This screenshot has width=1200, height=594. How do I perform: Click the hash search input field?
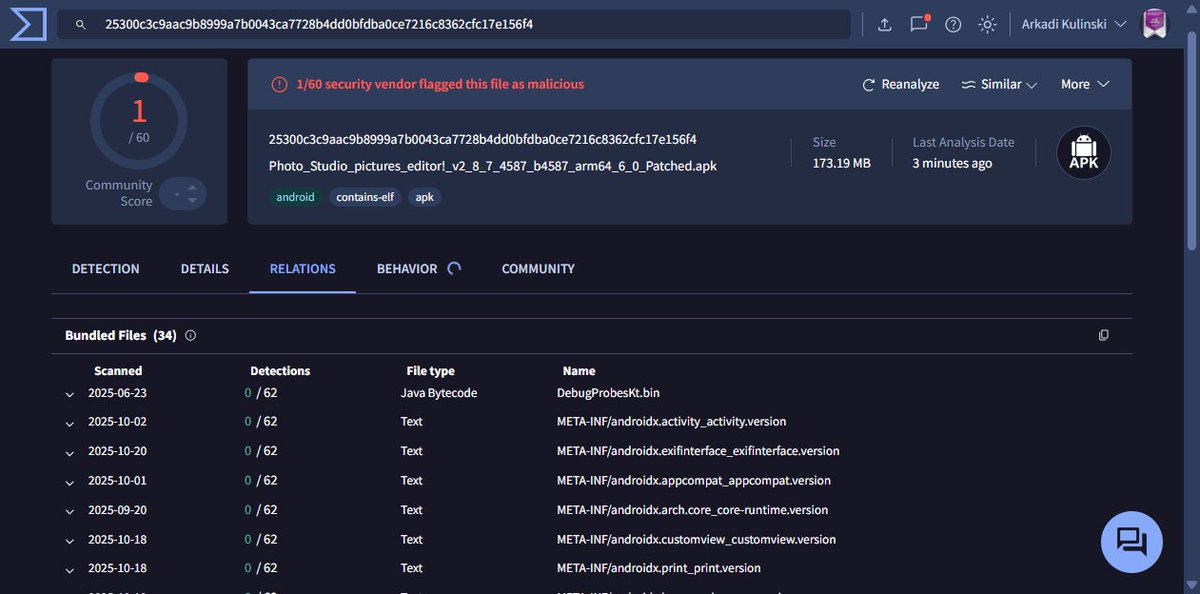[x=453, y=24]
